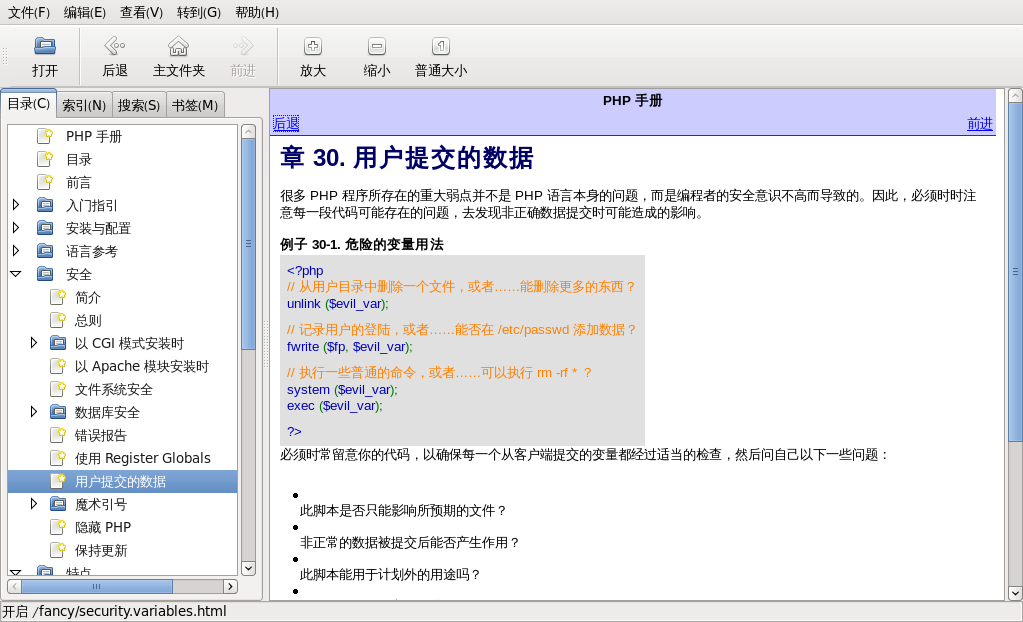The height and width of the screenshot is (622, 1023).
Task: Click the content pane vertical scrollbar thumb
Action: click(x=1015, y=272)
